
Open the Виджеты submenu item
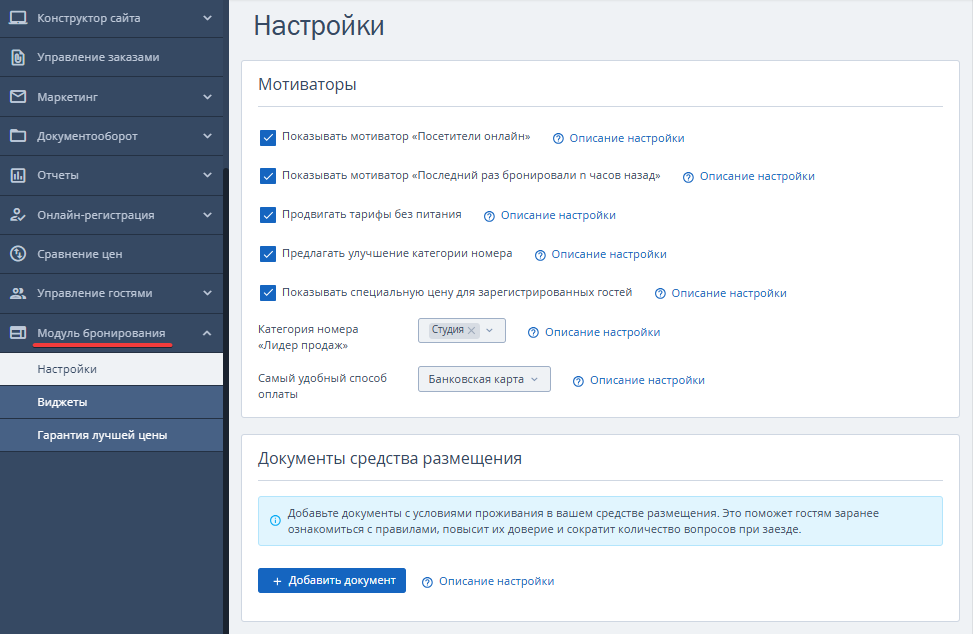[62, 402]
